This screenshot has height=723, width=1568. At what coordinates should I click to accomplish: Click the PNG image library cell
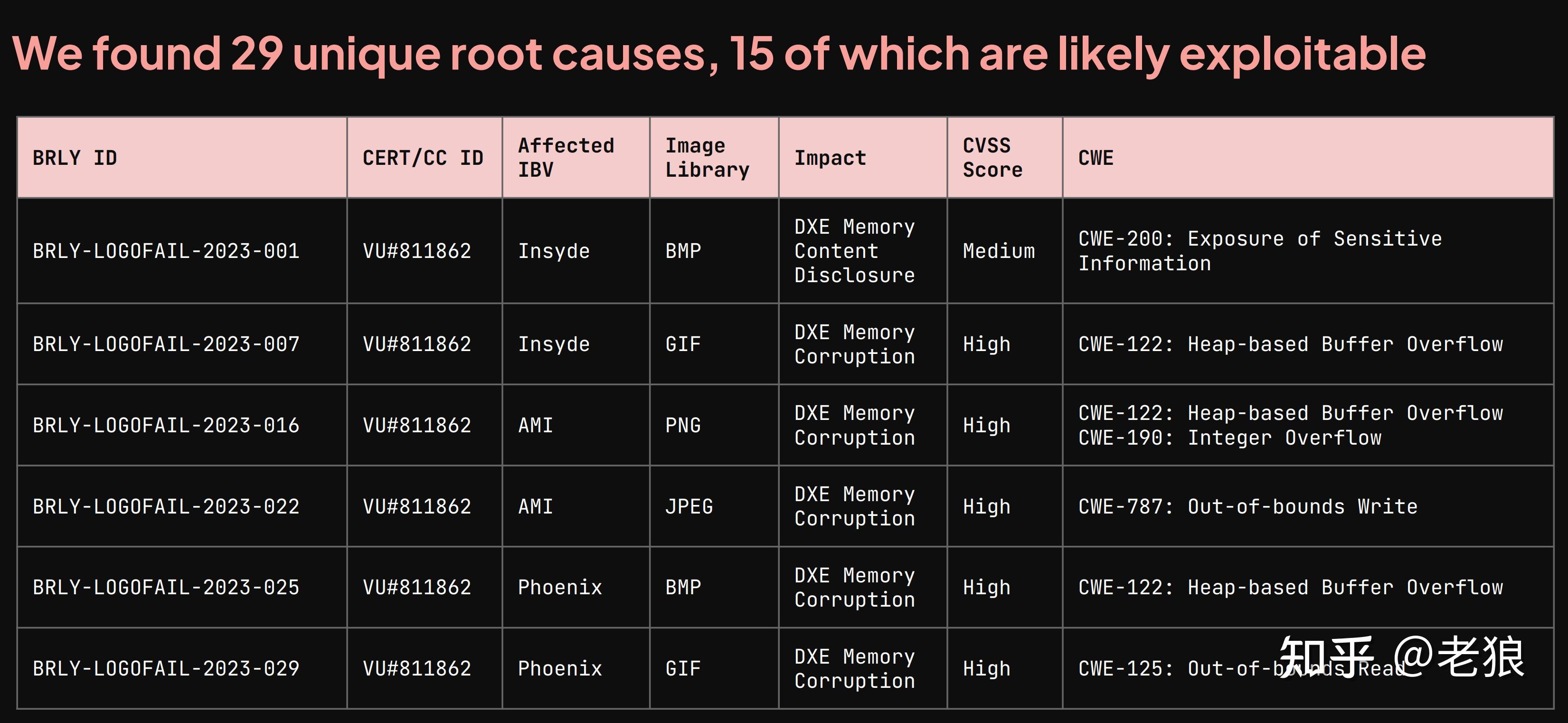[x=682, y=425]
